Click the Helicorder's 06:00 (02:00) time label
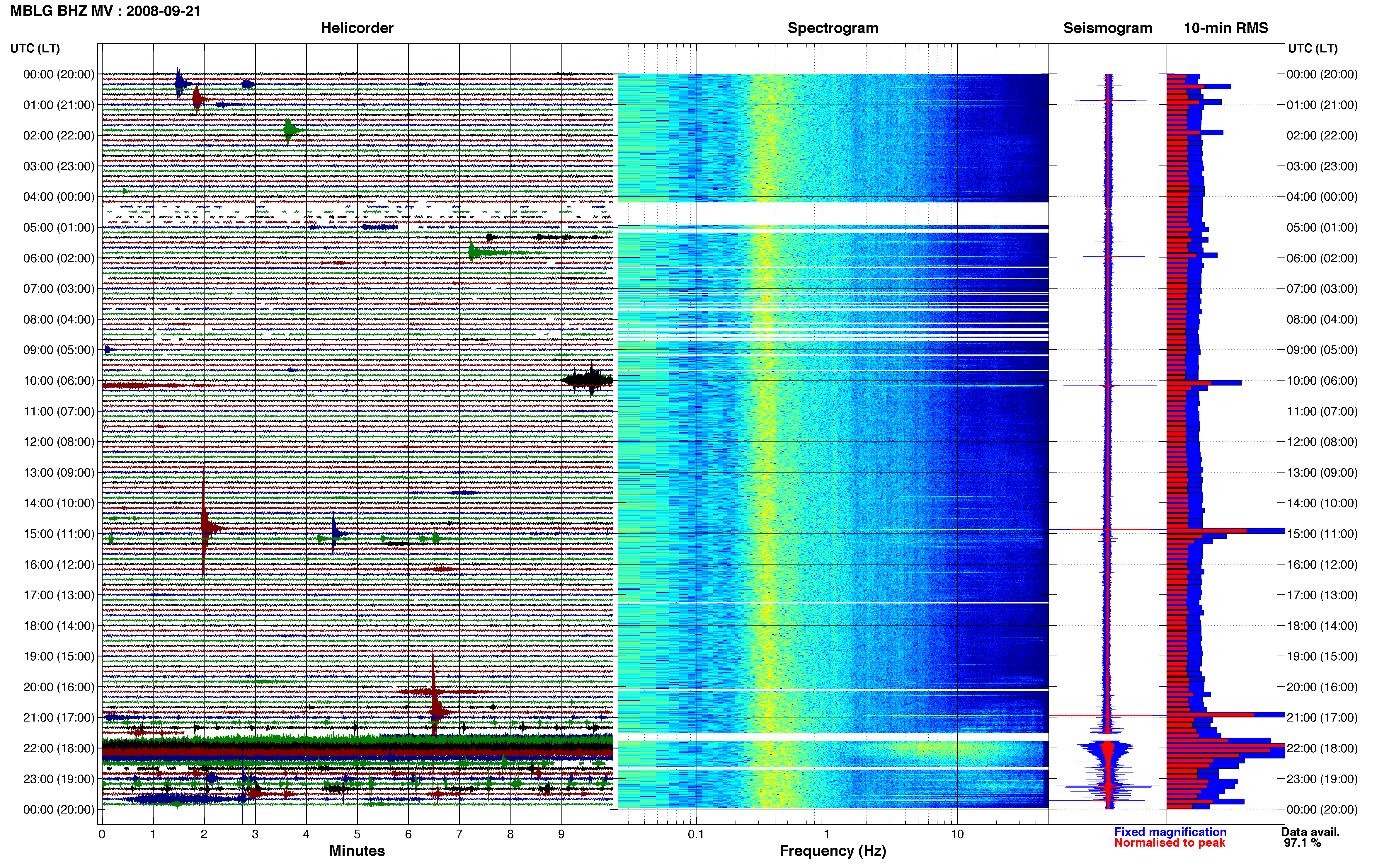This screenshot has height=868, width=1389. point(59,258)
